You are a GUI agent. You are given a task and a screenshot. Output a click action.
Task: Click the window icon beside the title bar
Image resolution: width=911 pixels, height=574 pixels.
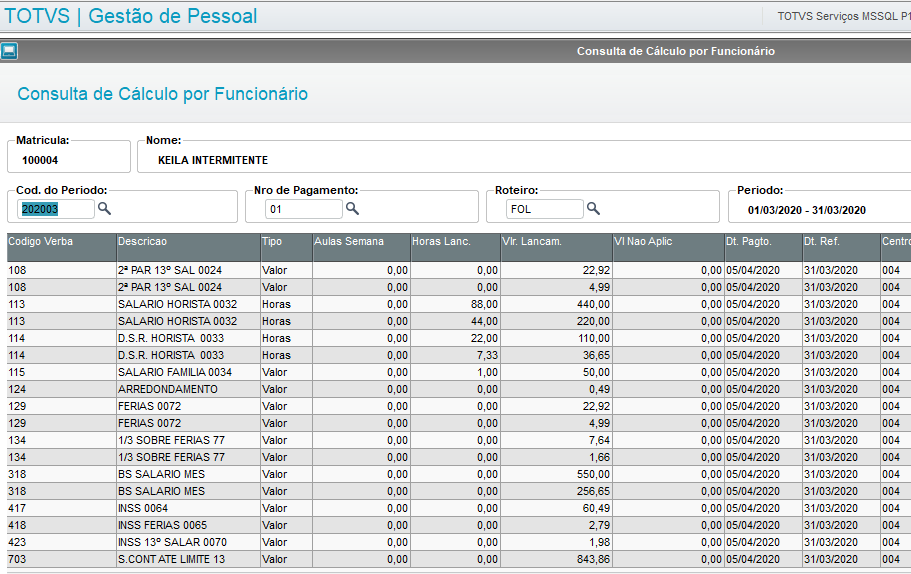tap(9, 51)
